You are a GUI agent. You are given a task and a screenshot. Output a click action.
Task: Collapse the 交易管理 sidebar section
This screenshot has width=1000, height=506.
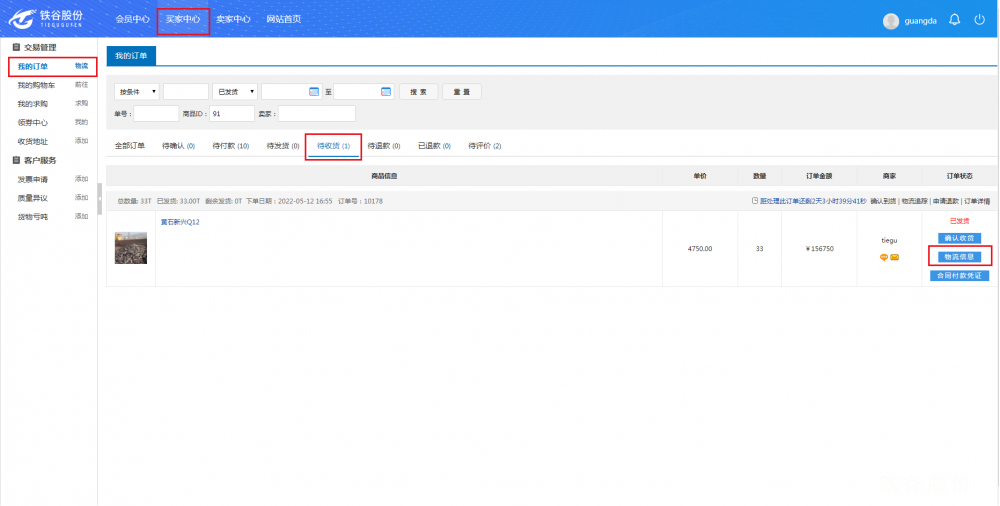[15, 47]
